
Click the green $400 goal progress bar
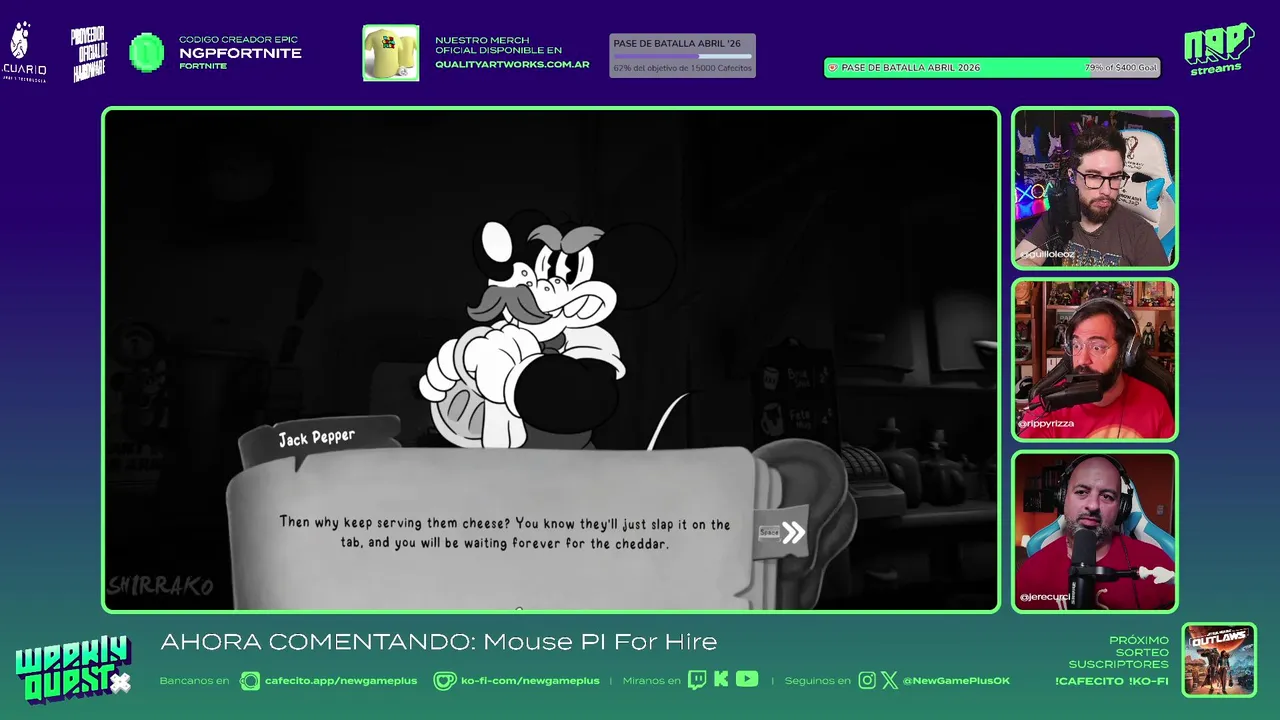tap(992, 68)
